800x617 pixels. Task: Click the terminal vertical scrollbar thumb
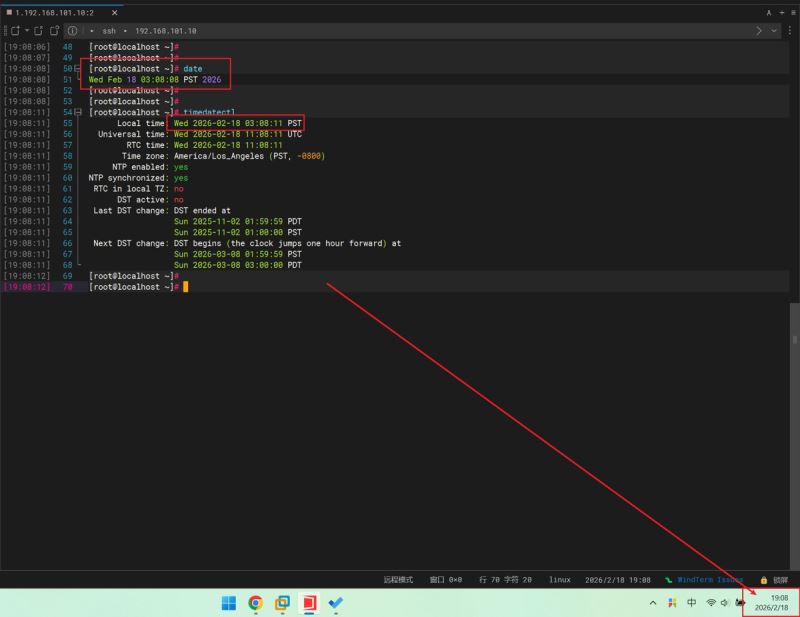[795, 340]
